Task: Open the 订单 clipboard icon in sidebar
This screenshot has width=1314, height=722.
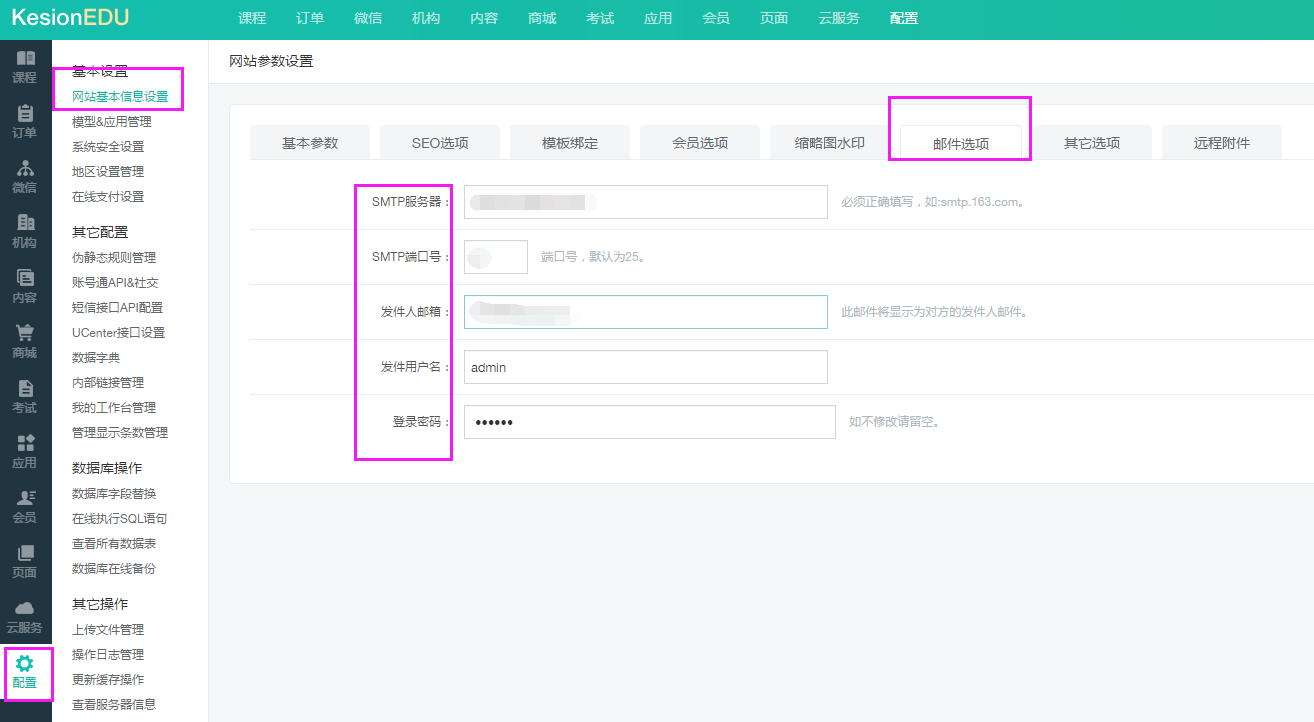Action: 26,114
